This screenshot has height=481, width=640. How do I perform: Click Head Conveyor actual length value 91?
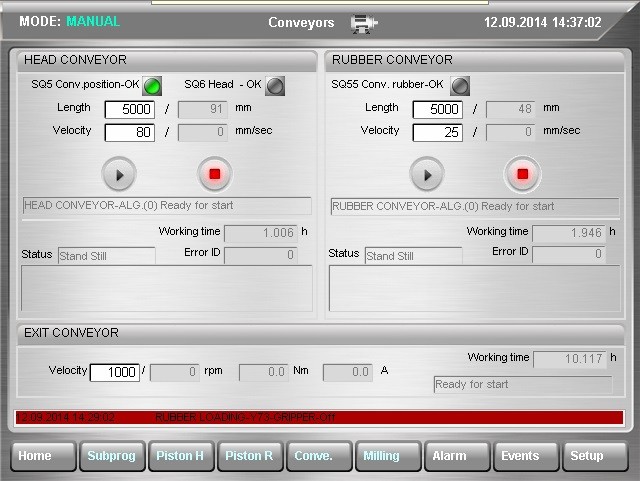203,109
